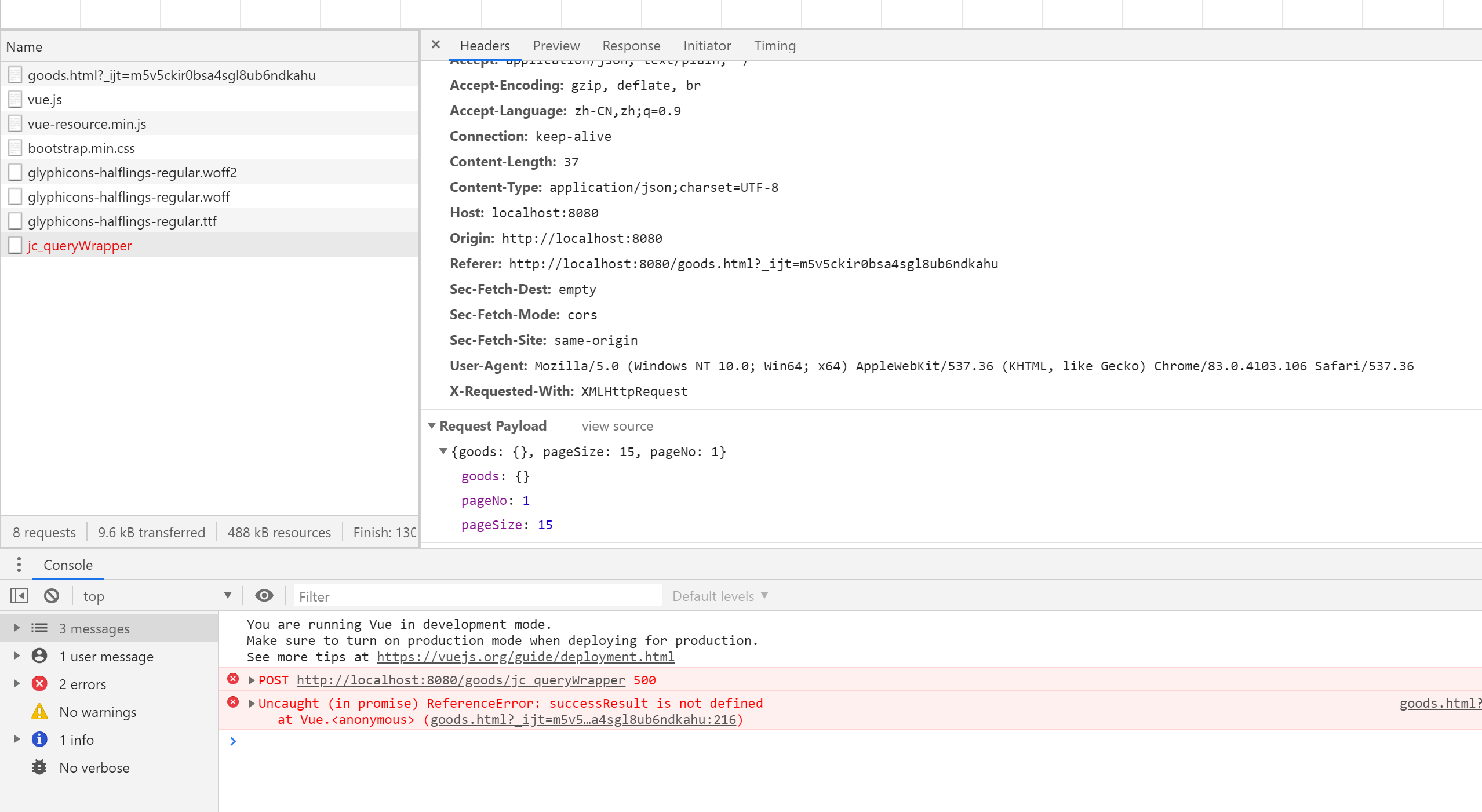Click the Content-Type header value
The width and height of the screenshot is (1482, 812).
pyautogui.click(x=664, y=187)
